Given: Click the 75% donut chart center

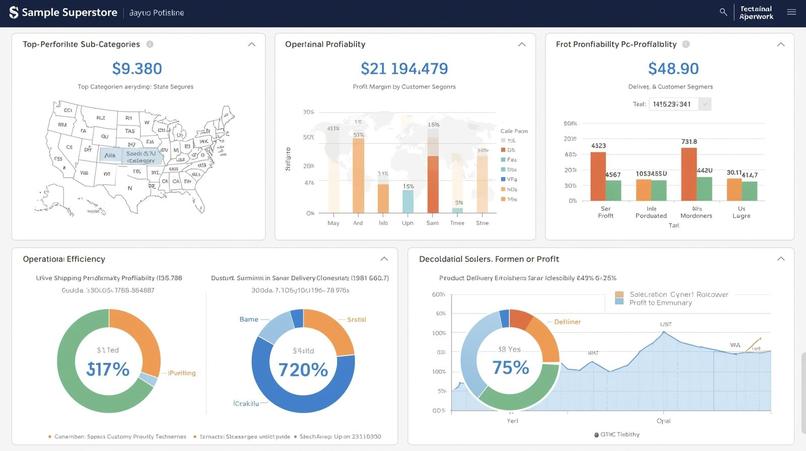Looking at the screenshot, I should (x=510, y=360).
